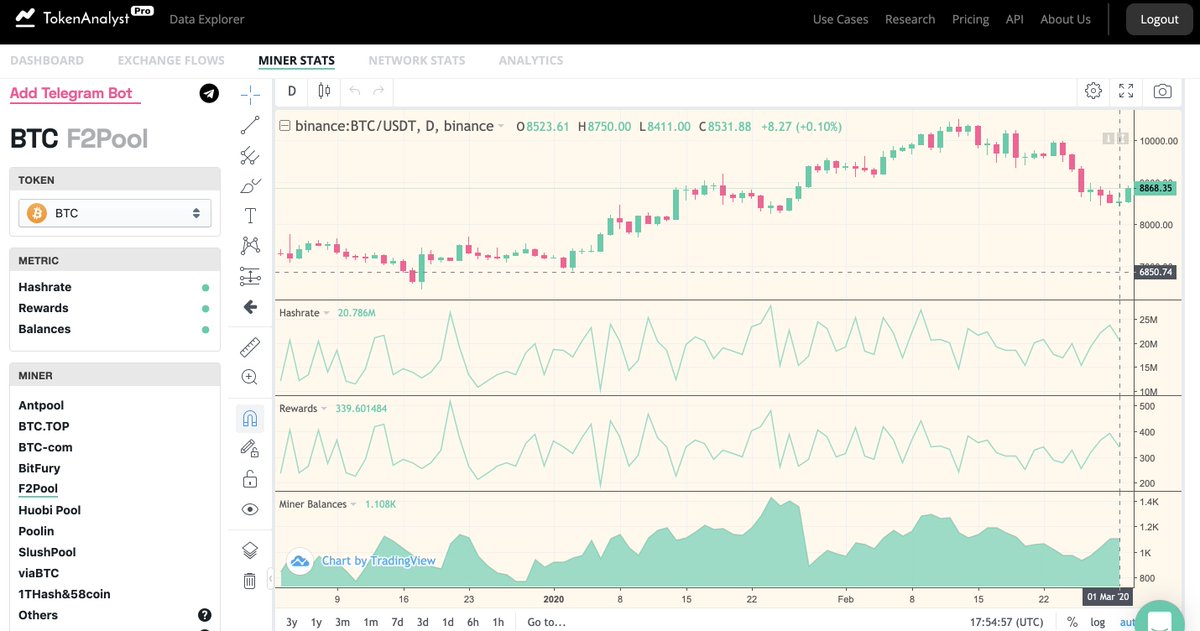Open chart settings gear icon
The height and width of the screenshot is (631, 1200).
coord(1093,91)
